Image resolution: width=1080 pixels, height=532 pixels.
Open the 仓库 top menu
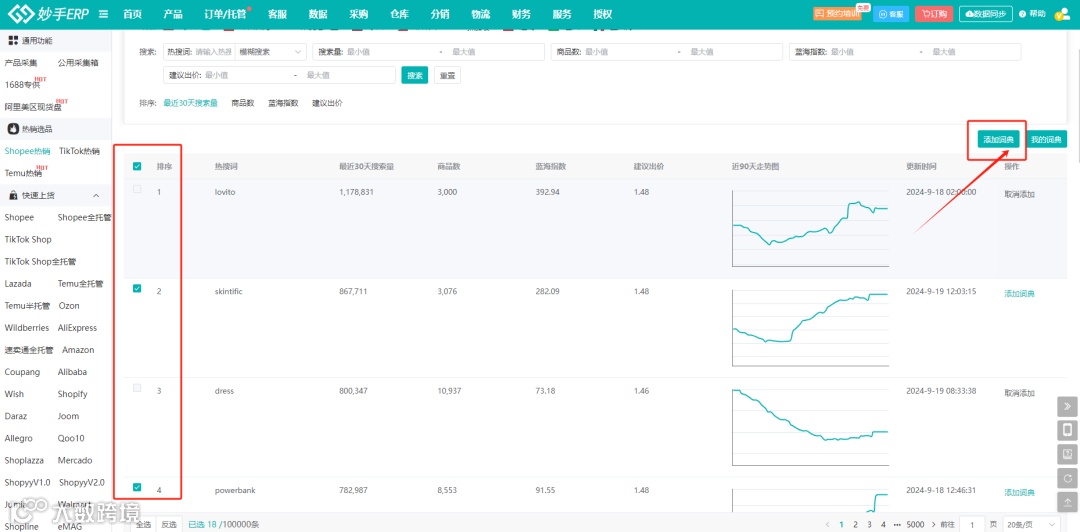pos(399,14)
